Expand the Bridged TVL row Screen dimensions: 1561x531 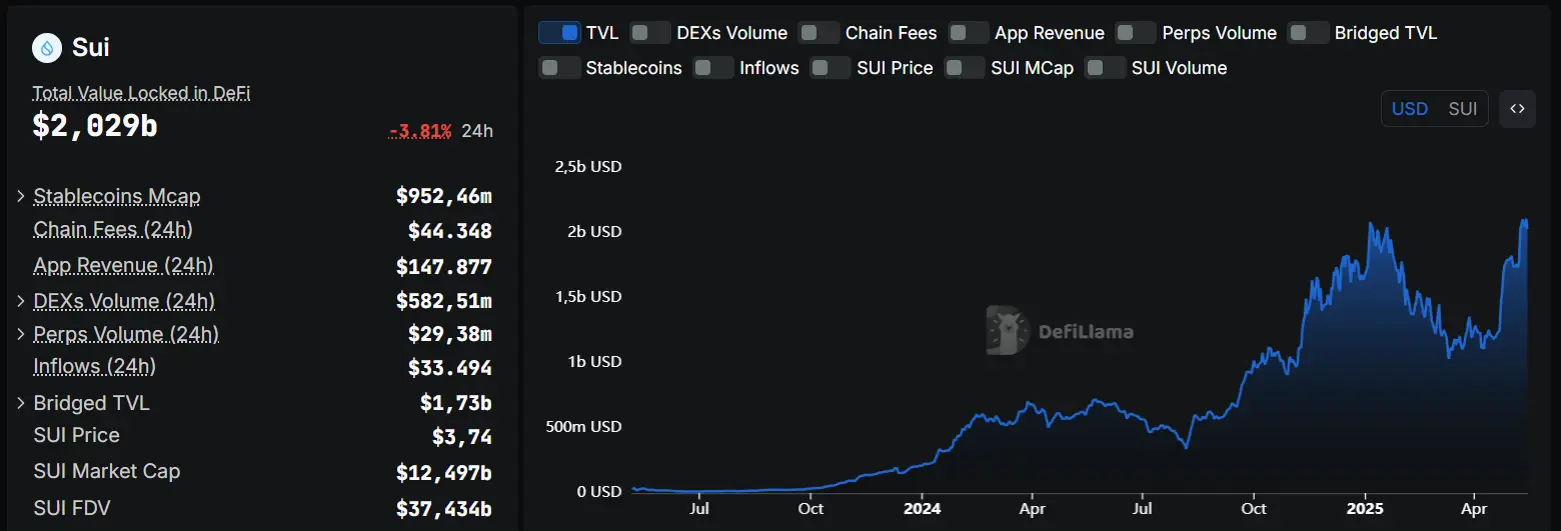pyautogui.click(x=21, y=403)
